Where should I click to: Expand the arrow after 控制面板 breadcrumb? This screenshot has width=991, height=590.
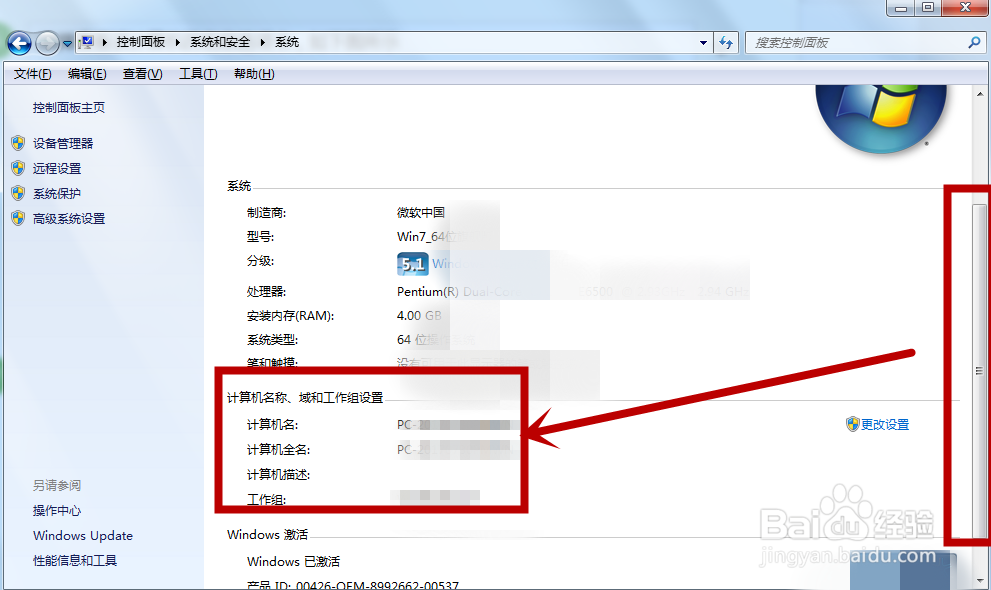point(178,42)
